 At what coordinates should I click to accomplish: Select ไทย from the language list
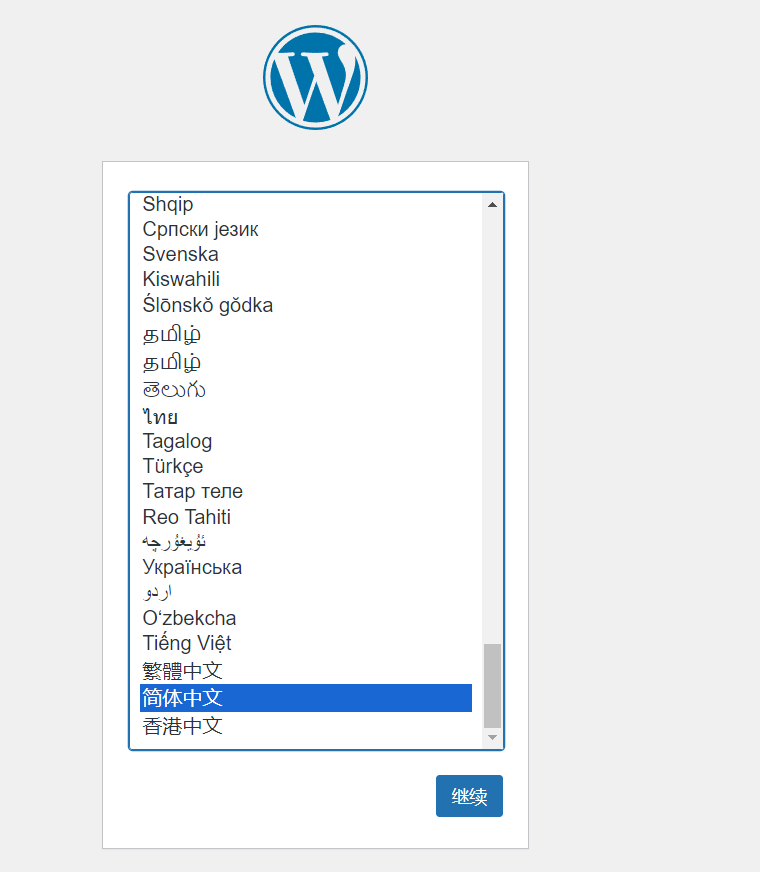coord(160,416)
